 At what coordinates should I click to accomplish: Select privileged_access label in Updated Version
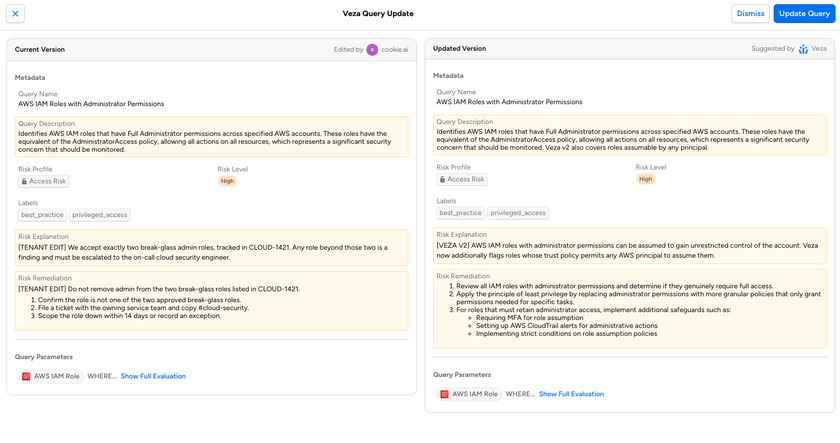coord(518,213)
